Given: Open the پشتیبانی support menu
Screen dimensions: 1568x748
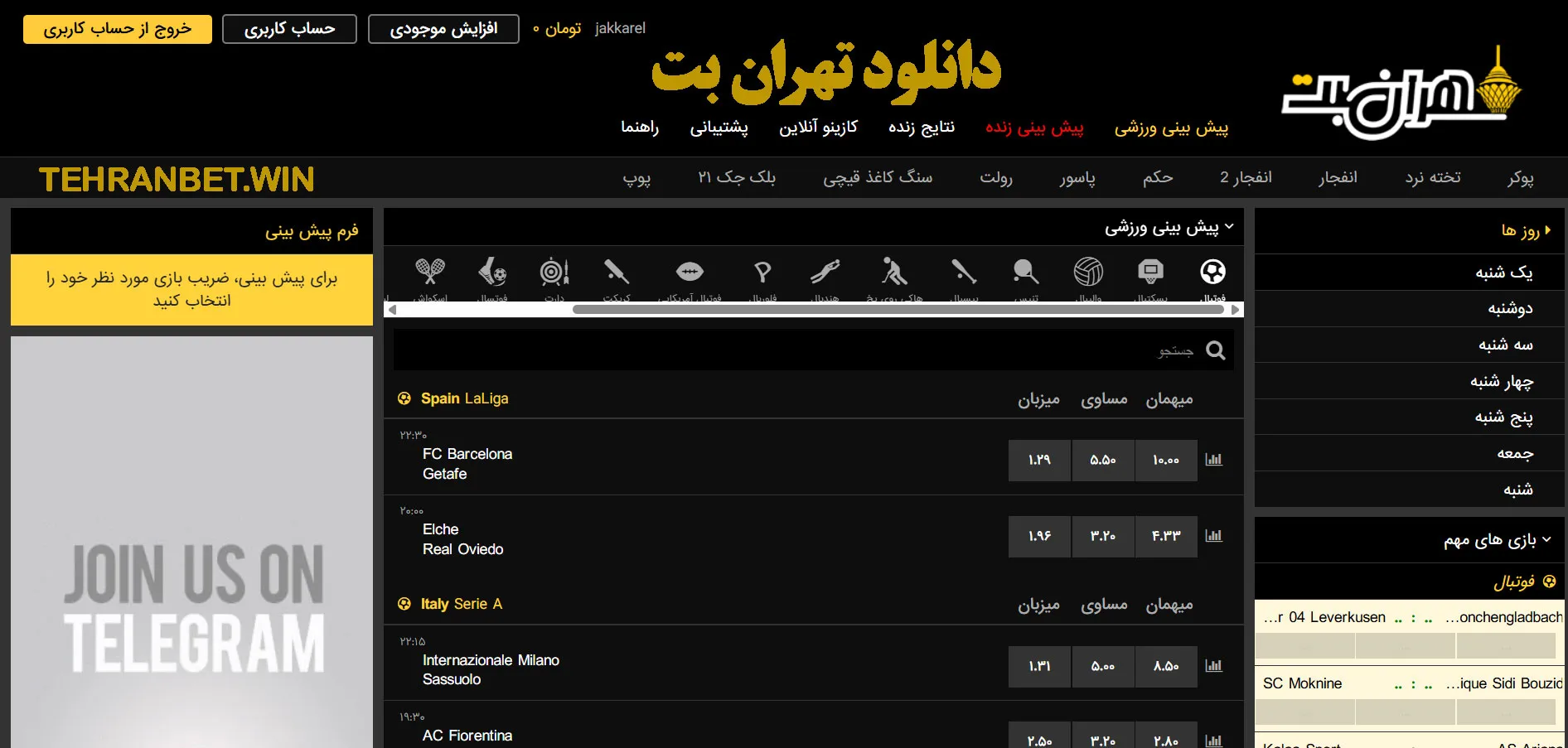Looking at the screenshot, I should pyautogui.click(x=719, y=128).
